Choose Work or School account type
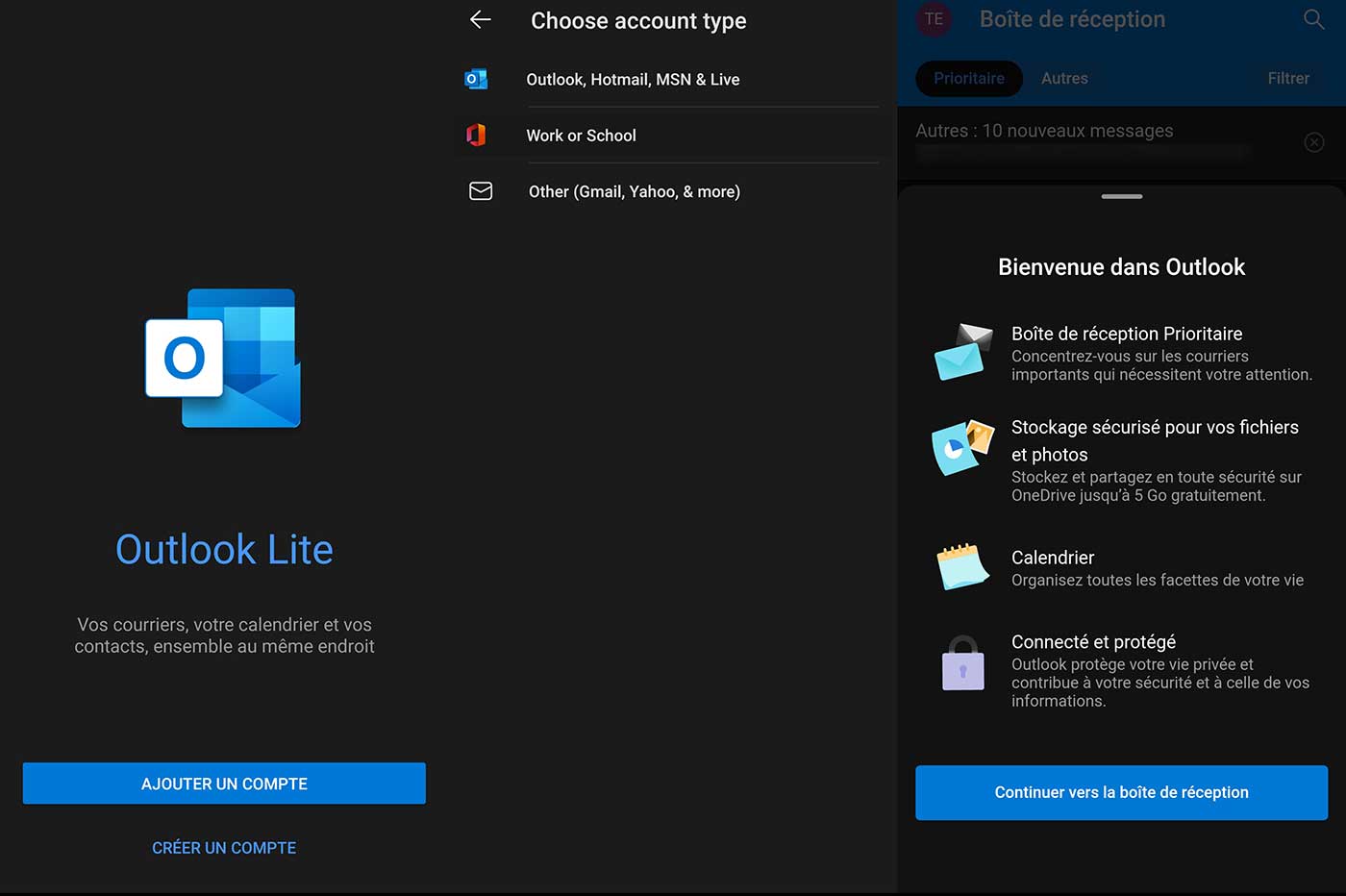Image resolution: width=1346 pixels, height=896 pixels. pyautogui.click(x=671, y=135)
